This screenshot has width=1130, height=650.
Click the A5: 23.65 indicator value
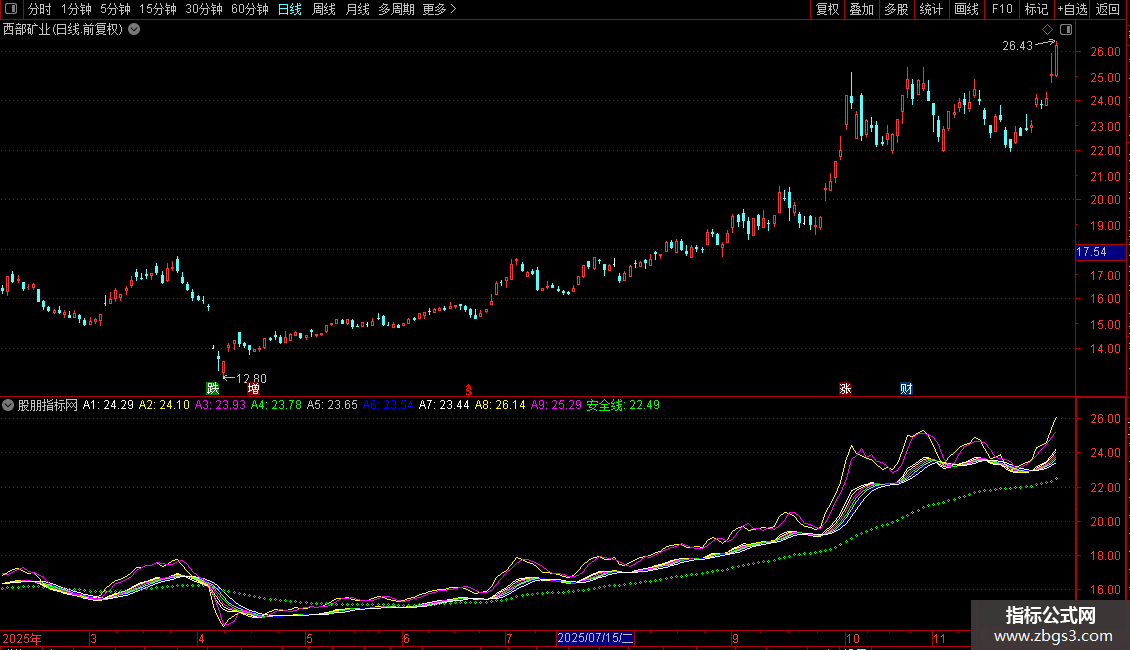pos(332,405)
